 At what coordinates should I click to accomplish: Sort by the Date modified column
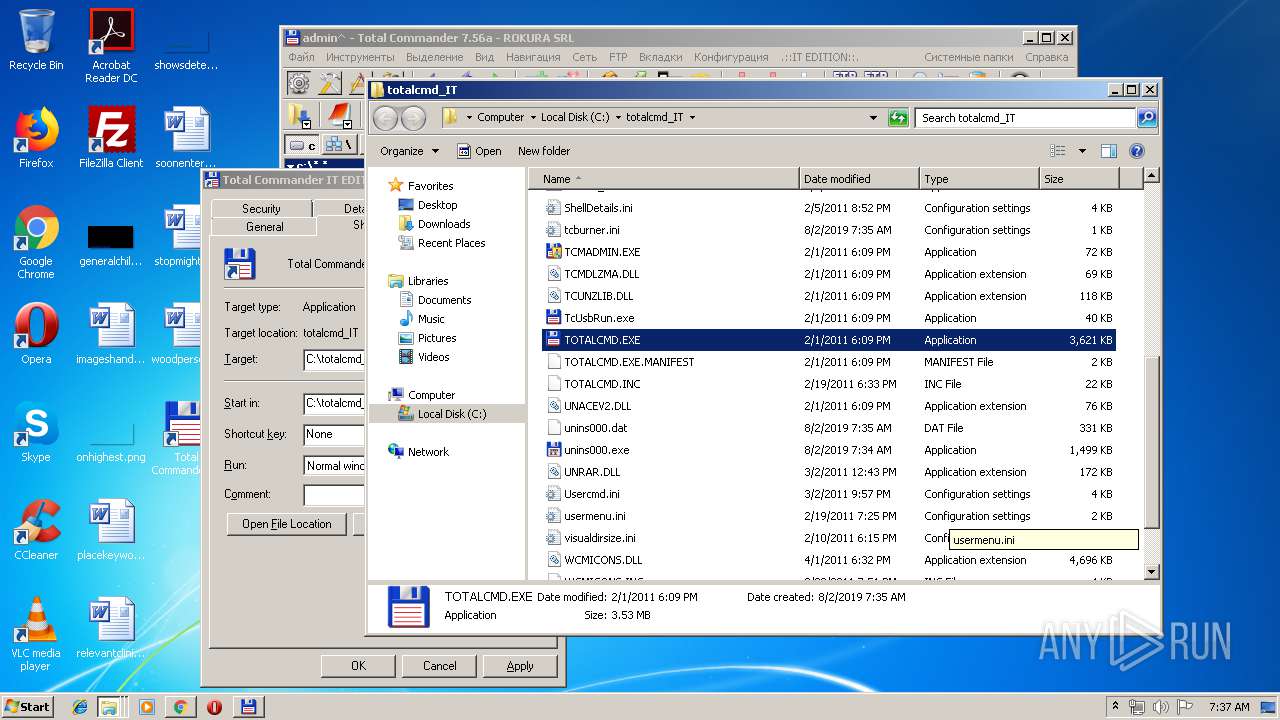(x=859, y=179)
